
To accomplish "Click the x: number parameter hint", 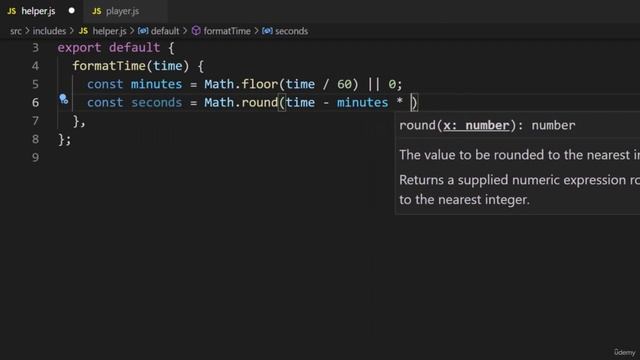I will tap(476, 125).
